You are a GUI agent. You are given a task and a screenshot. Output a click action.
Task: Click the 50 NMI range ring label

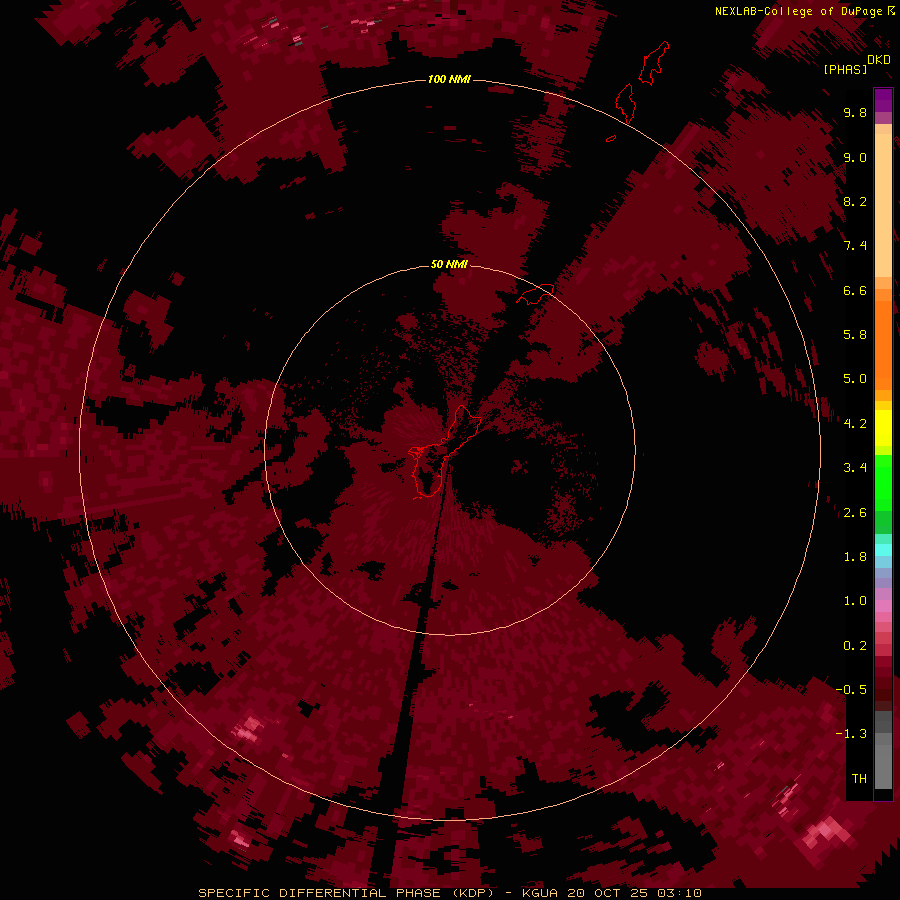[x=449, y=264]
